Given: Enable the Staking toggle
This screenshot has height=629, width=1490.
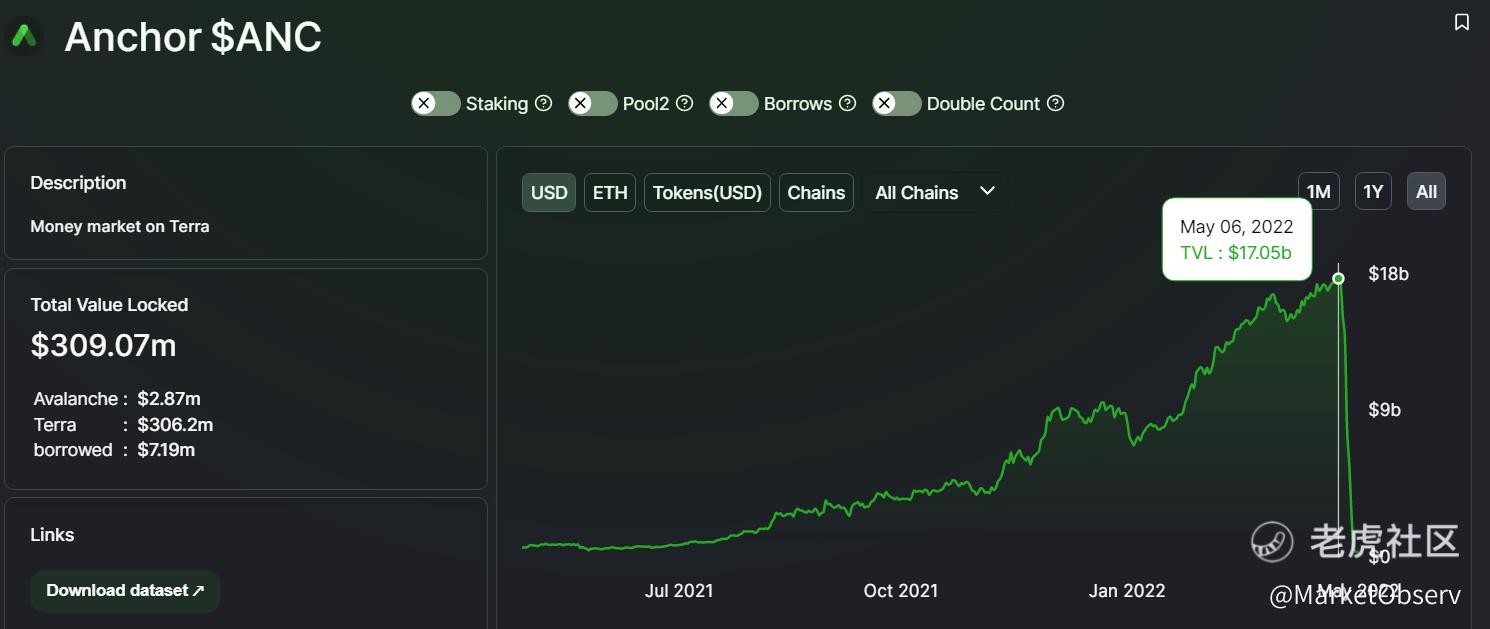Looking at the screenshot, I should click(x=436, y=103).
